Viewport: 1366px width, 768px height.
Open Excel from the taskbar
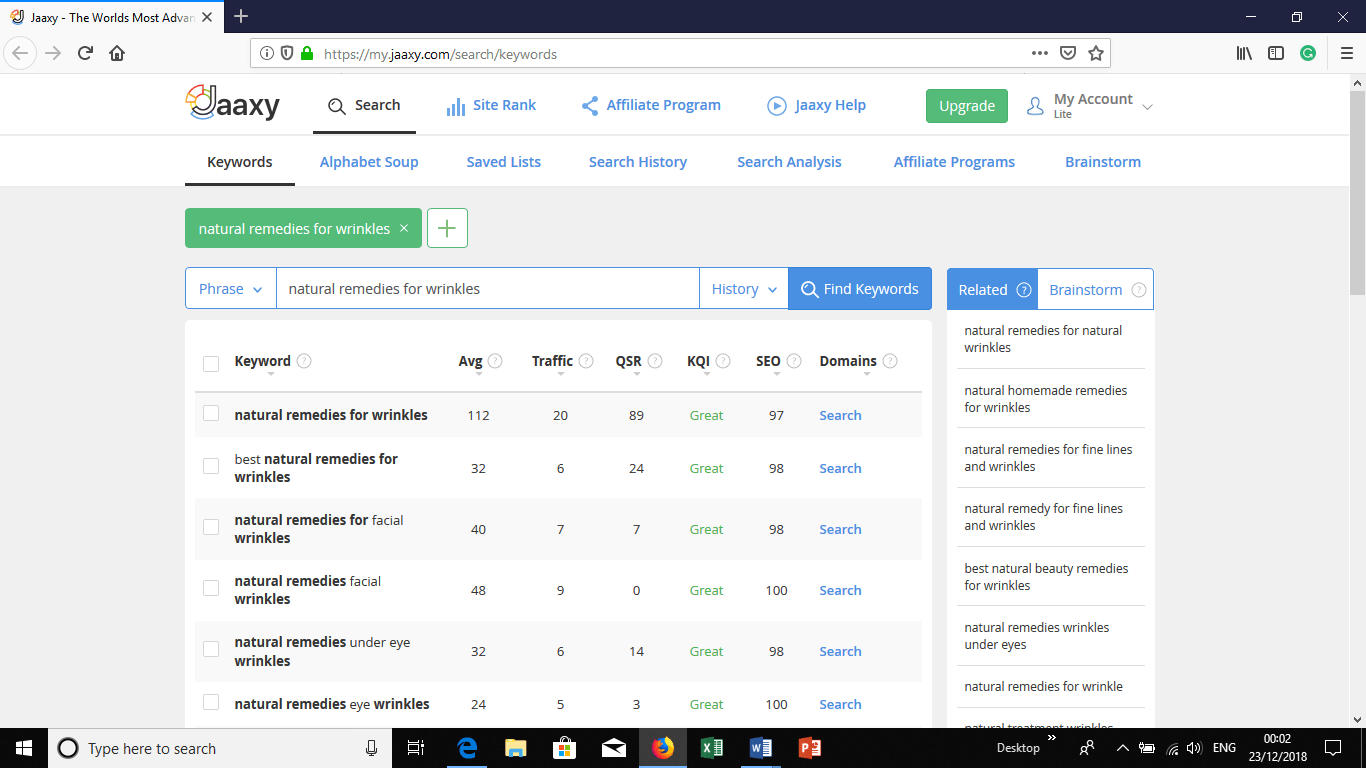pos(712,748)
